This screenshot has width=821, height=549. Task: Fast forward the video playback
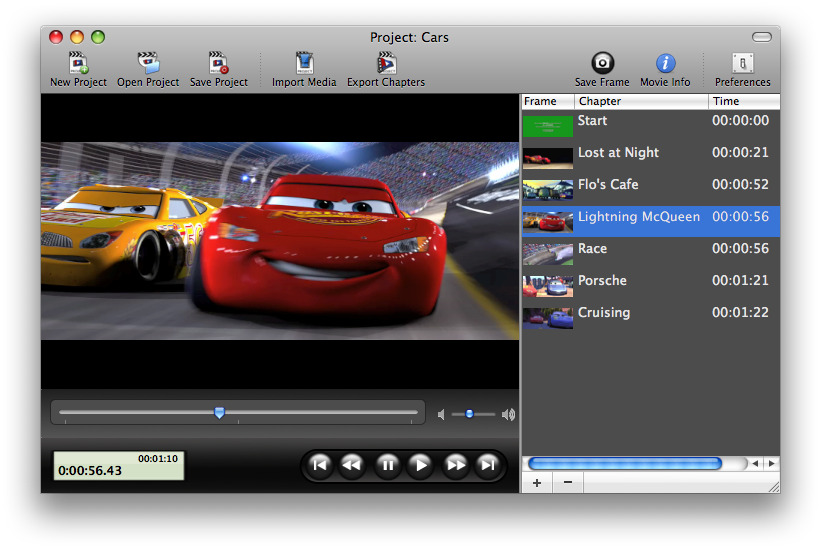tap(456, 465)
